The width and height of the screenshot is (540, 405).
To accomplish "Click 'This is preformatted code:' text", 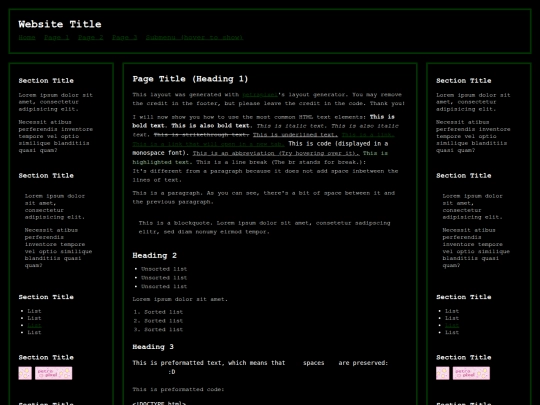I will pos(178,390).
